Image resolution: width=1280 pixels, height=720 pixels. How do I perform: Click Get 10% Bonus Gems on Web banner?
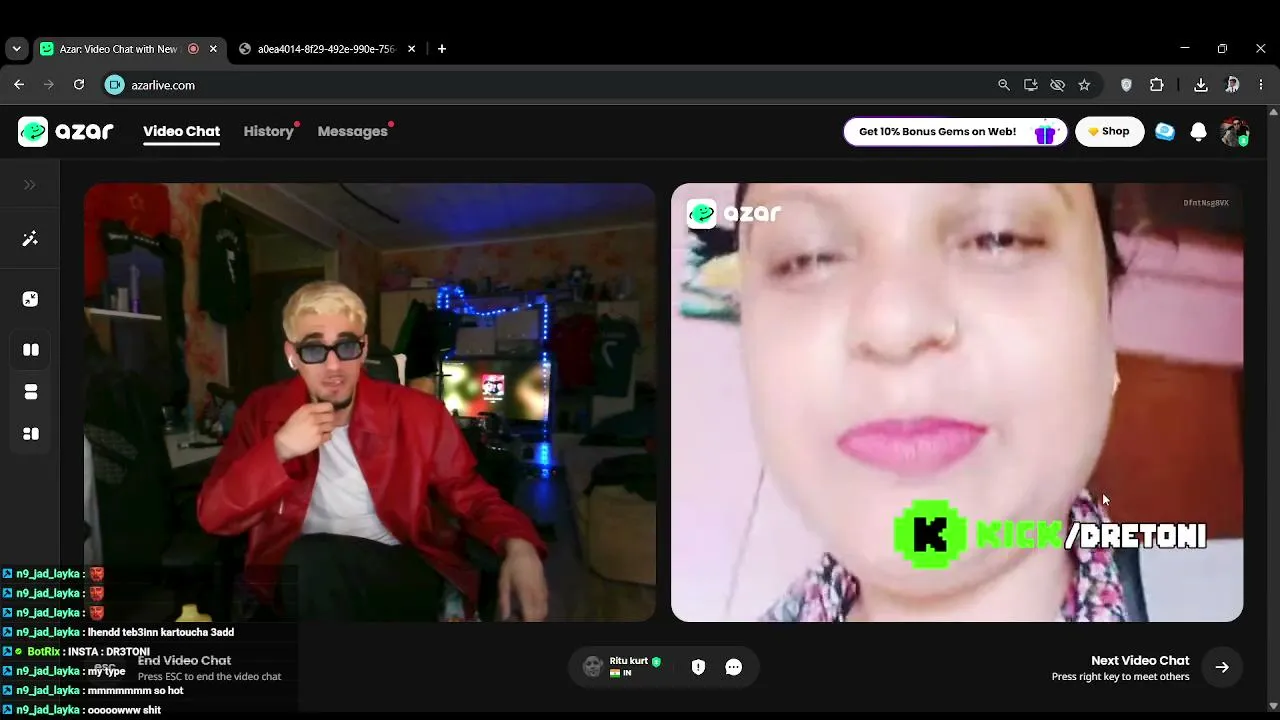tap(955, 132)
